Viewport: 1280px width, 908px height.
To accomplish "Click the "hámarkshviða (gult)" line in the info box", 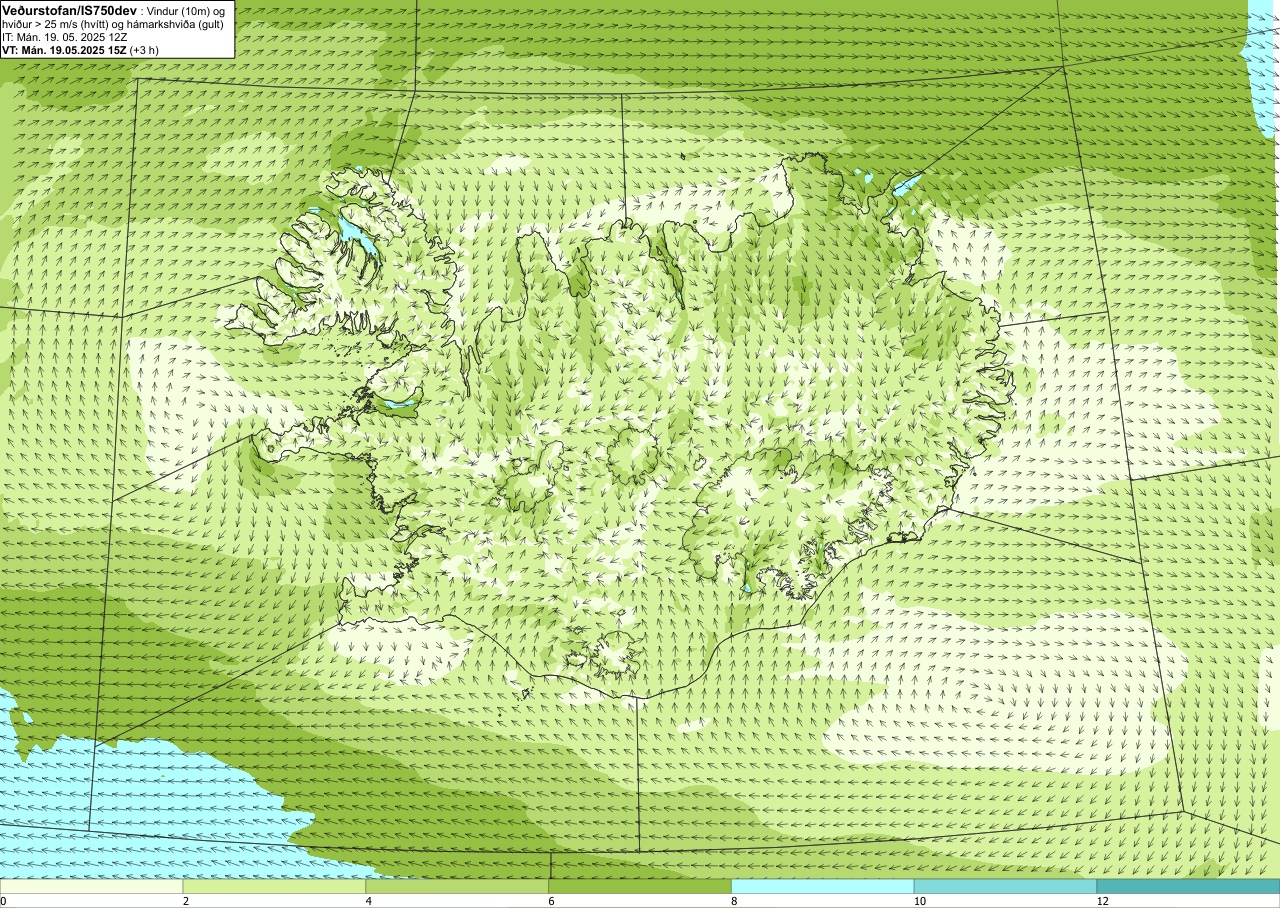I will [x=175, y=25].
